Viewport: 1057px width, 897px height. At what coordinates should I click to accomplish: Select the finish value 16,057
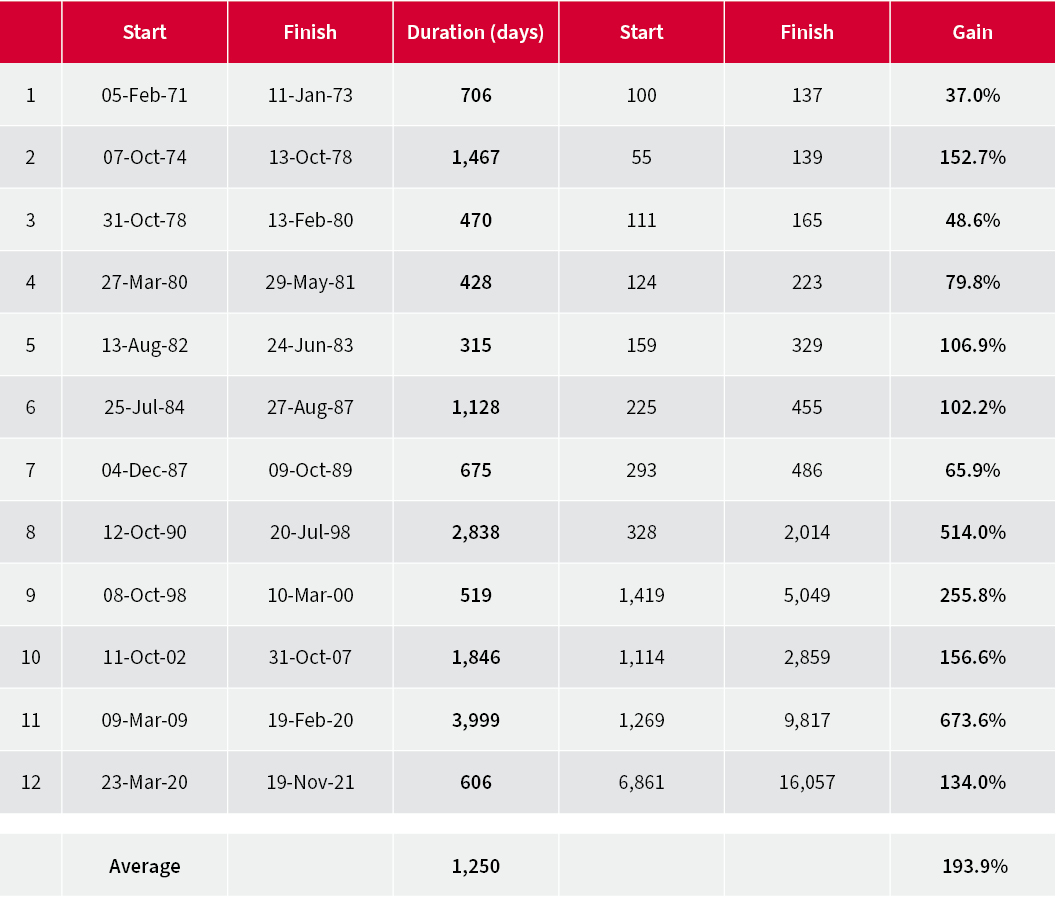tap(806, 782)
